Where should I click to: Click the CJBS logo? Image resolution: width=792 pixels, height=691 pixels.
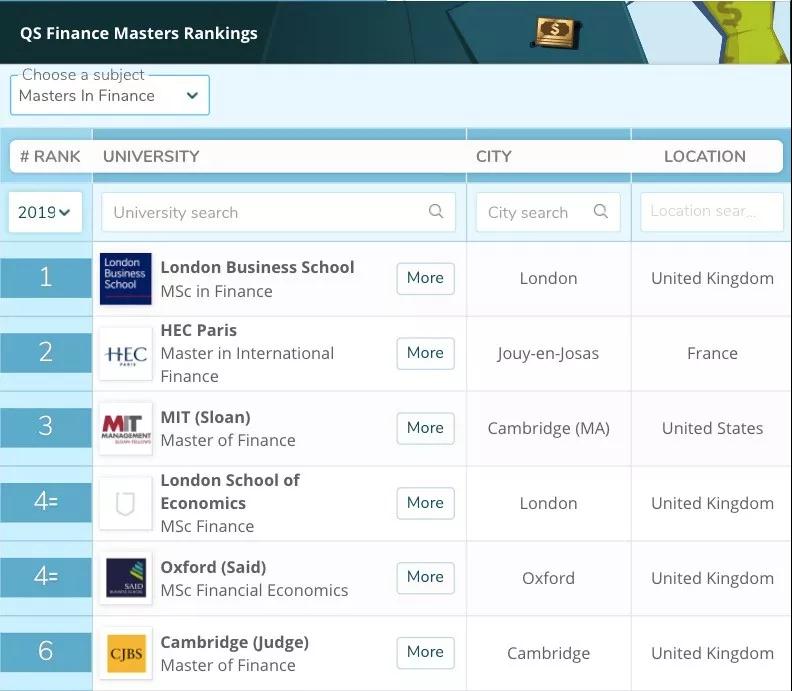click(x=126, y=653)
